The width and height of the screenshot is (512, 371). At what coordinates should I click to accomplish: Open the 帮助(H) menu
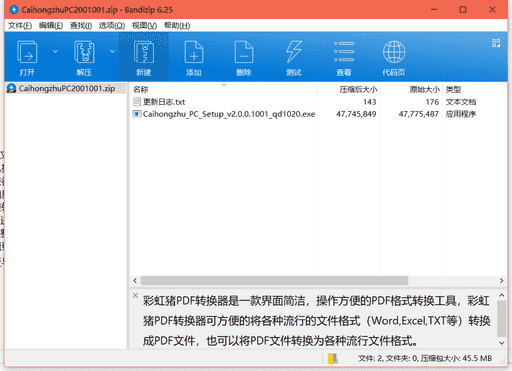177,25
